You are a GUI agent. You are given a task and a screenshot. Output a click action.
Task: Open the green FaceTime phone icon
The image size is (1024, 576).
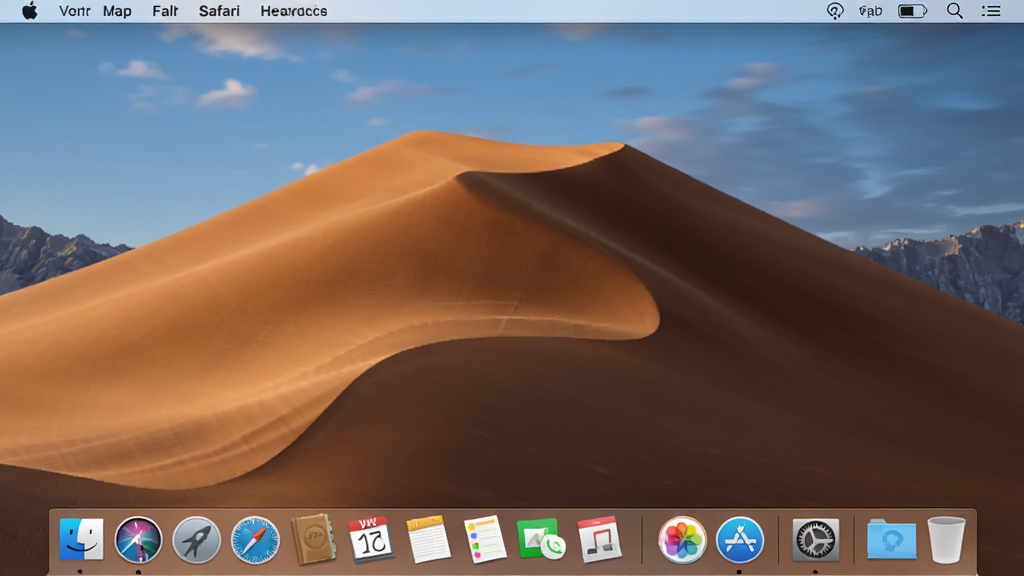click(541, 539)
